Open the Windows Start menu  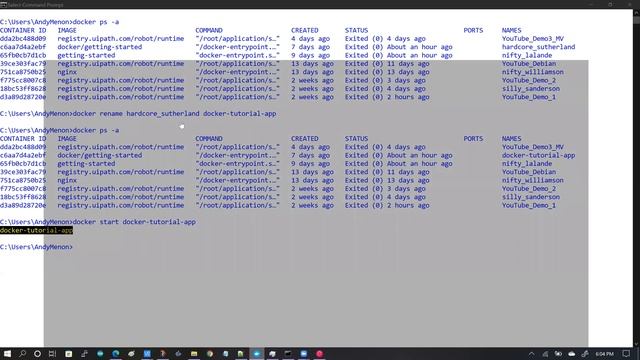point(7,353)
